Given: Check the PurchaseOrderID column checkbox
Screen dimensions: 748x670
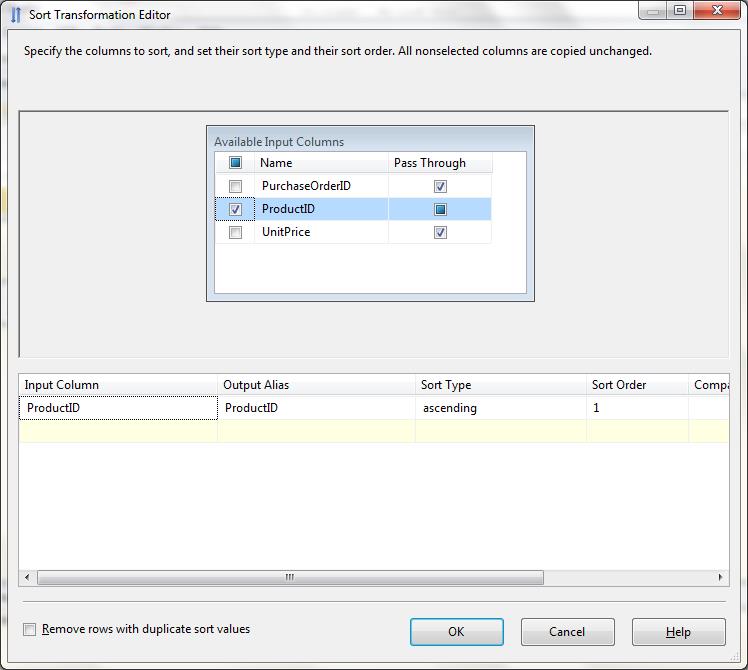Looking at the screenshot, I should pos(236,186).
